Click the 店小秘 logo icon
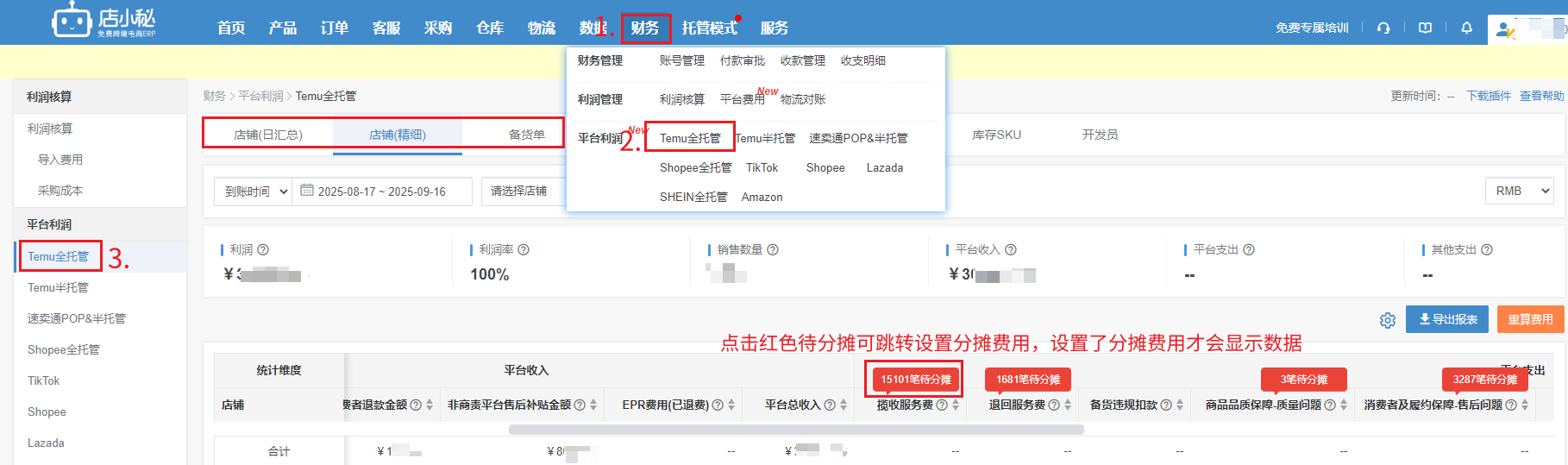The height and width of the screenshot is (465, 1568). tap(72, 21)
